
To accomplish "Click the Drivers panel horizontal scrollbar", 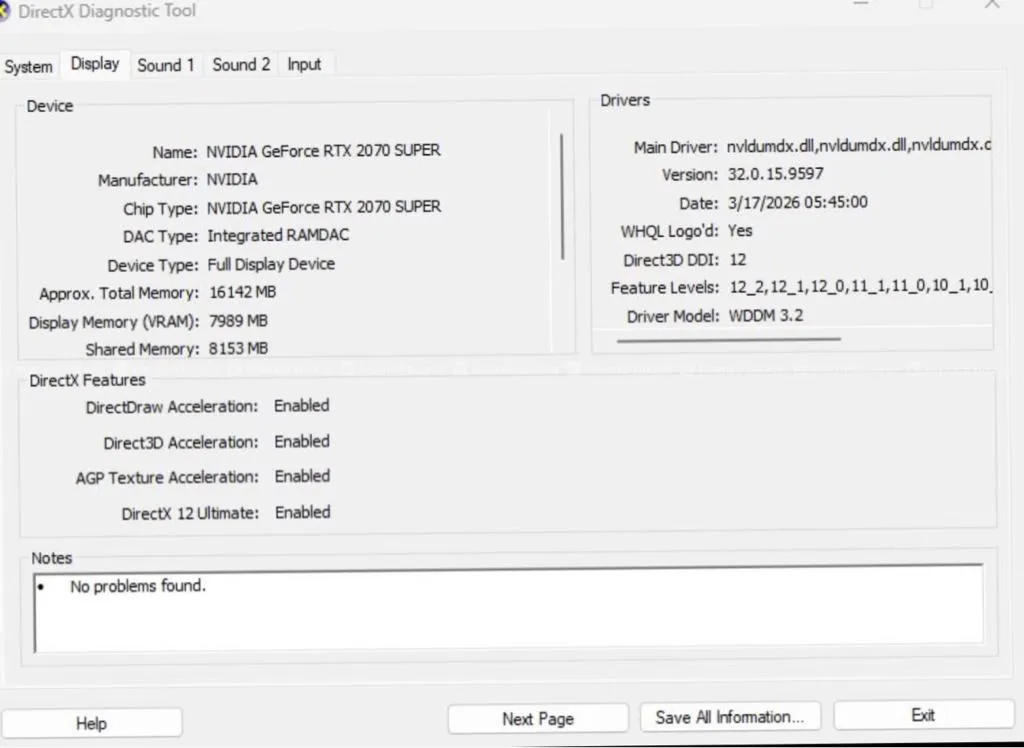I will (728, 339).
